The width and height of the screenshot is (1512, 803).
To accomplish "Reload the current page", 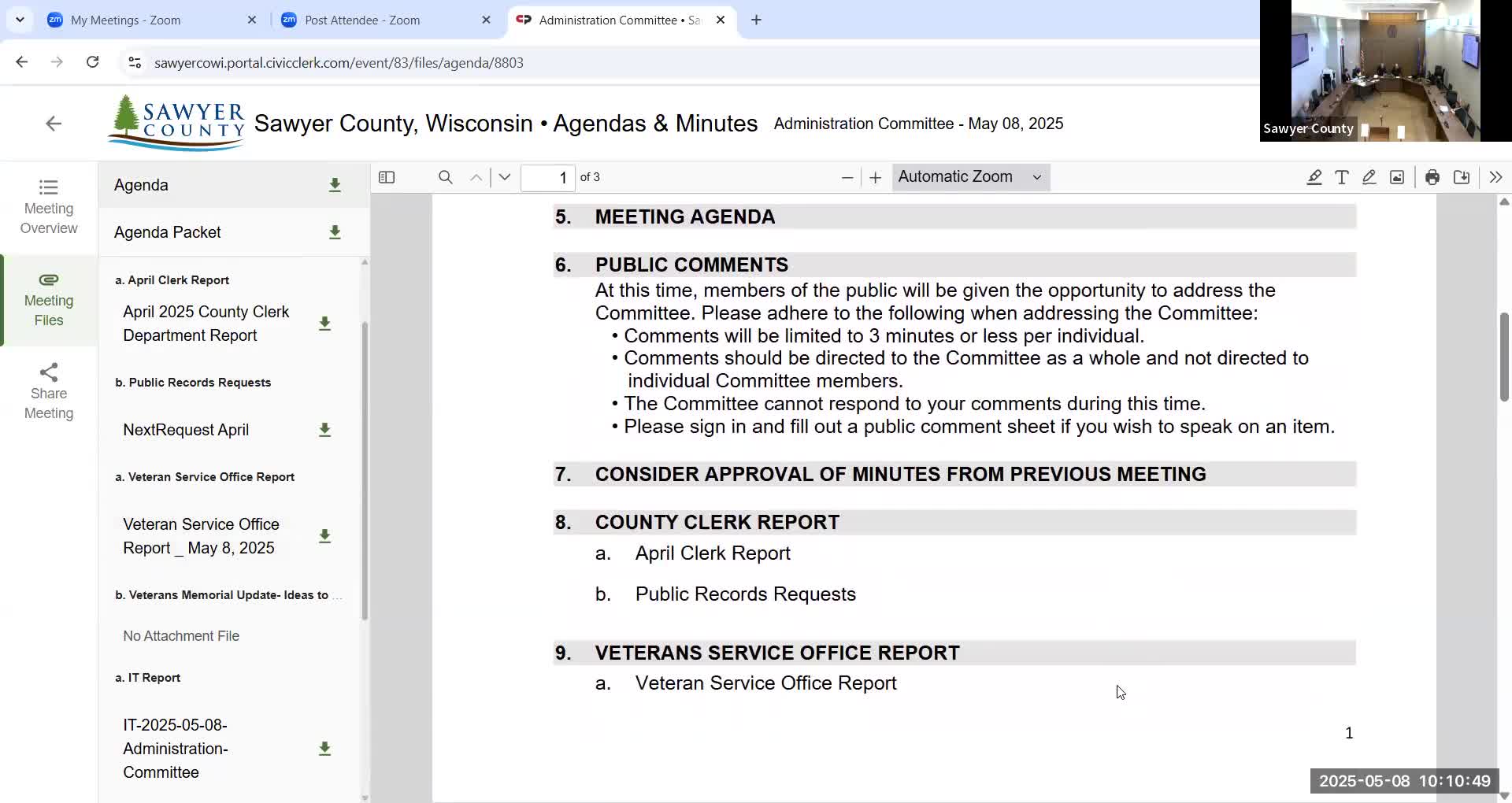I will pyautogui.click(x=92, y=62).
